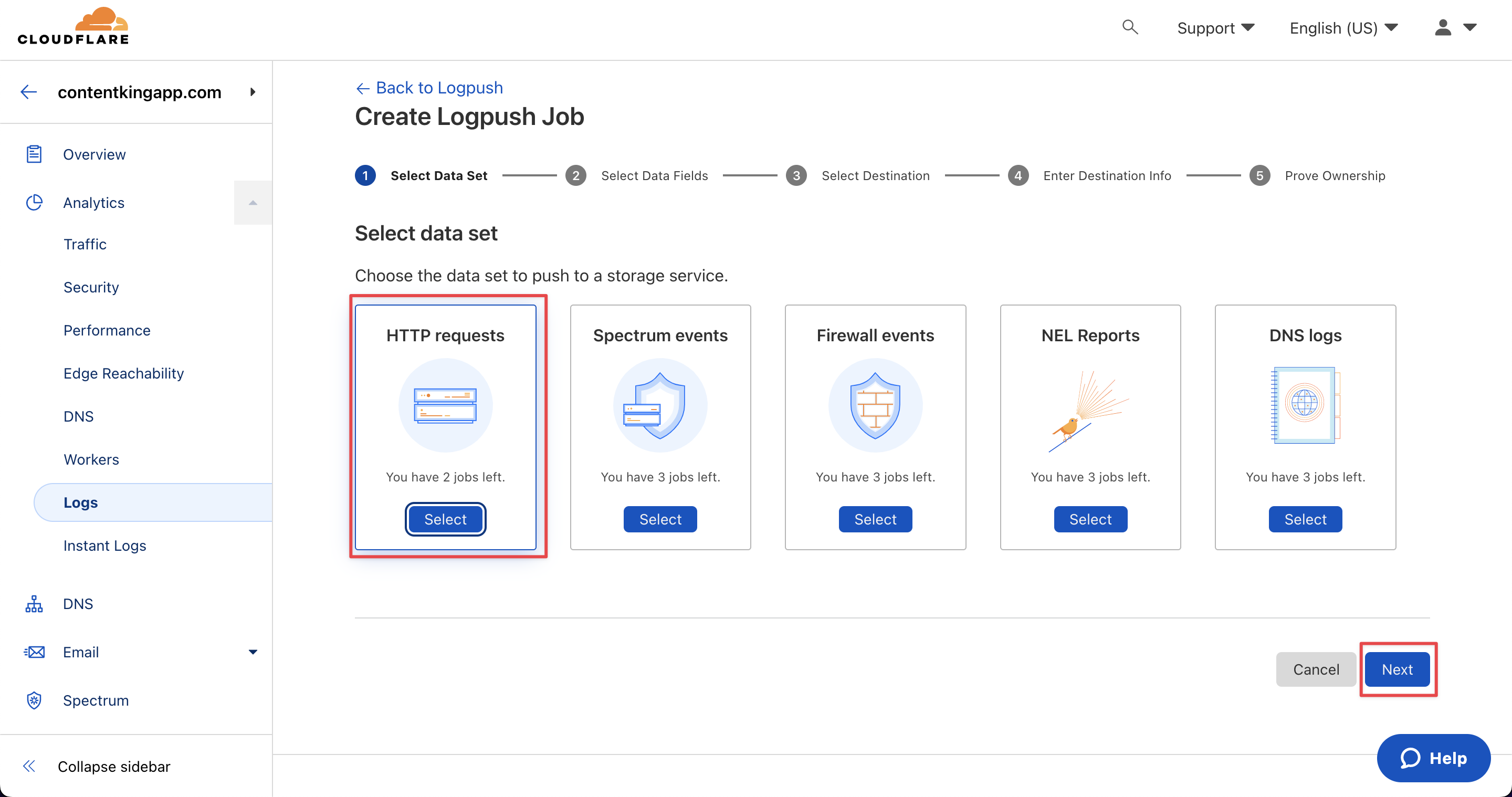Viewport: 1512px width, 797px height.
Task: Select the HTTP requests data set
Action: coord(445,519)
